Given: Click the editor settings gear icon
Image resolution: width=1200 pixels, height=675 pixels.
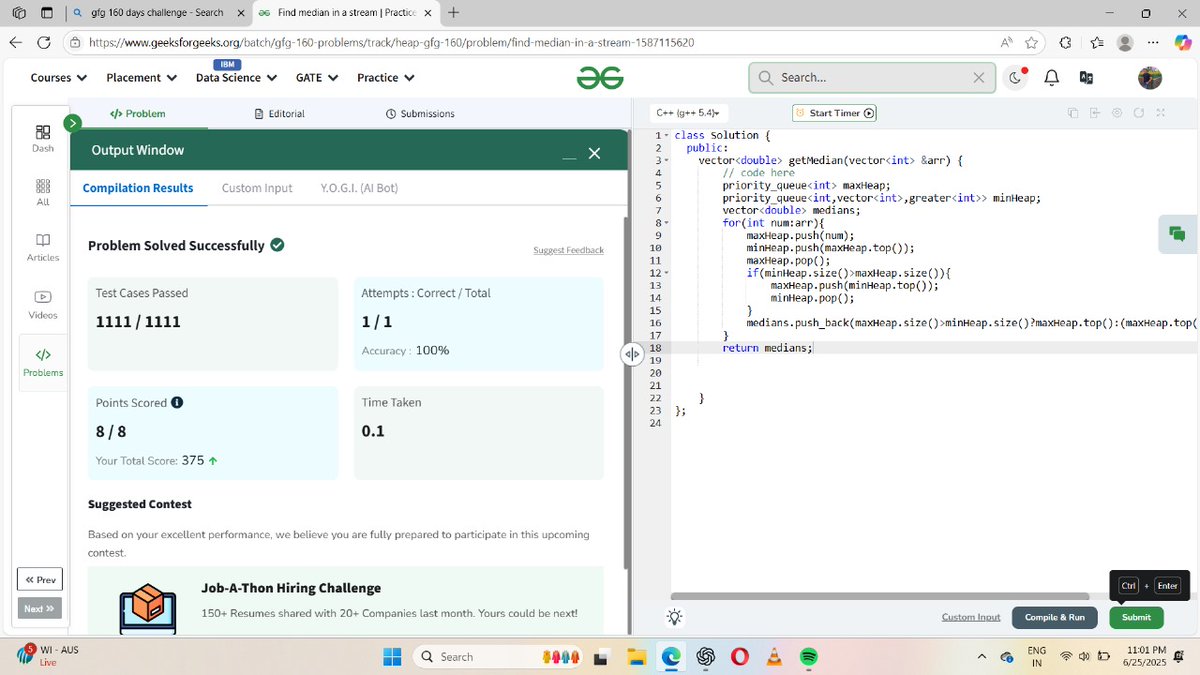Looking at the screenshot, I should pyautogui.click(x=1117, y=113).
